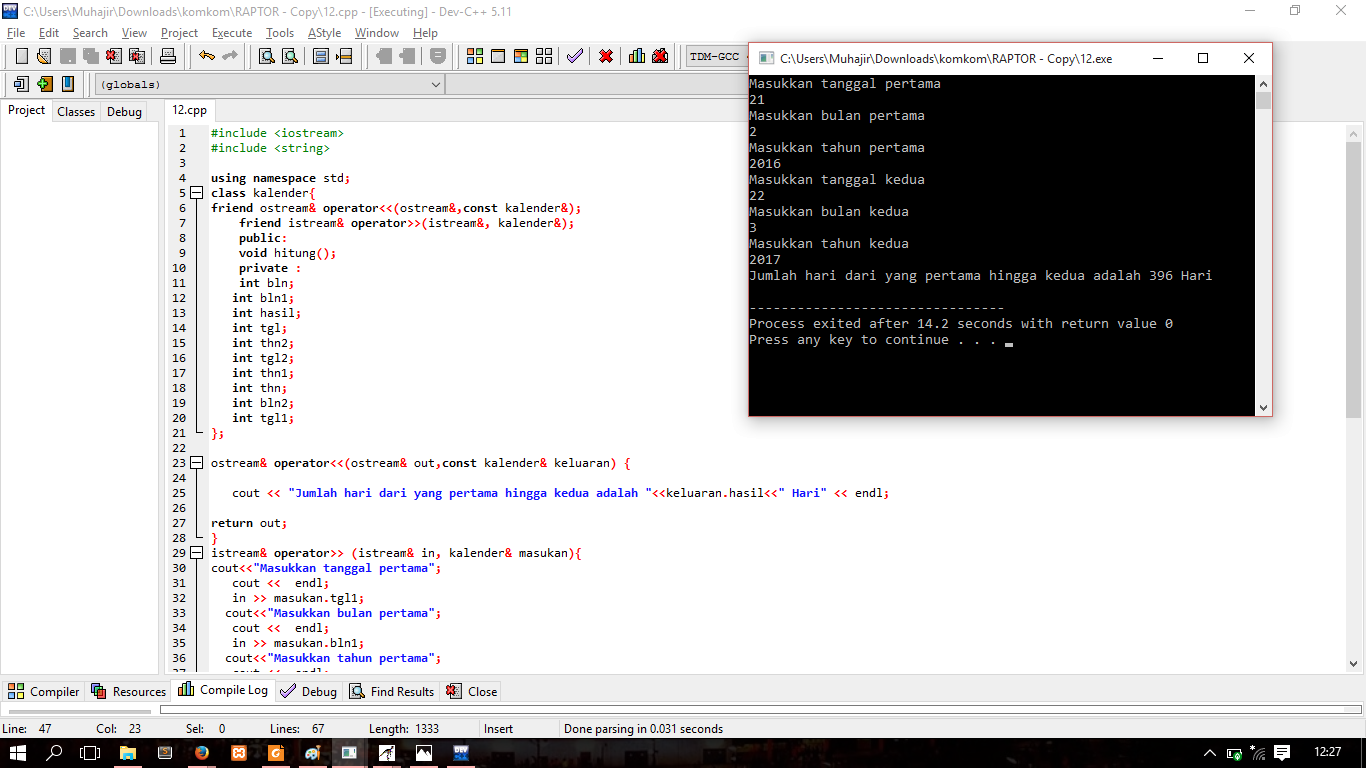Click the 'Length: 1333' status bar entry
This screenshot has width=1366, height=768.
coord(404,729)
